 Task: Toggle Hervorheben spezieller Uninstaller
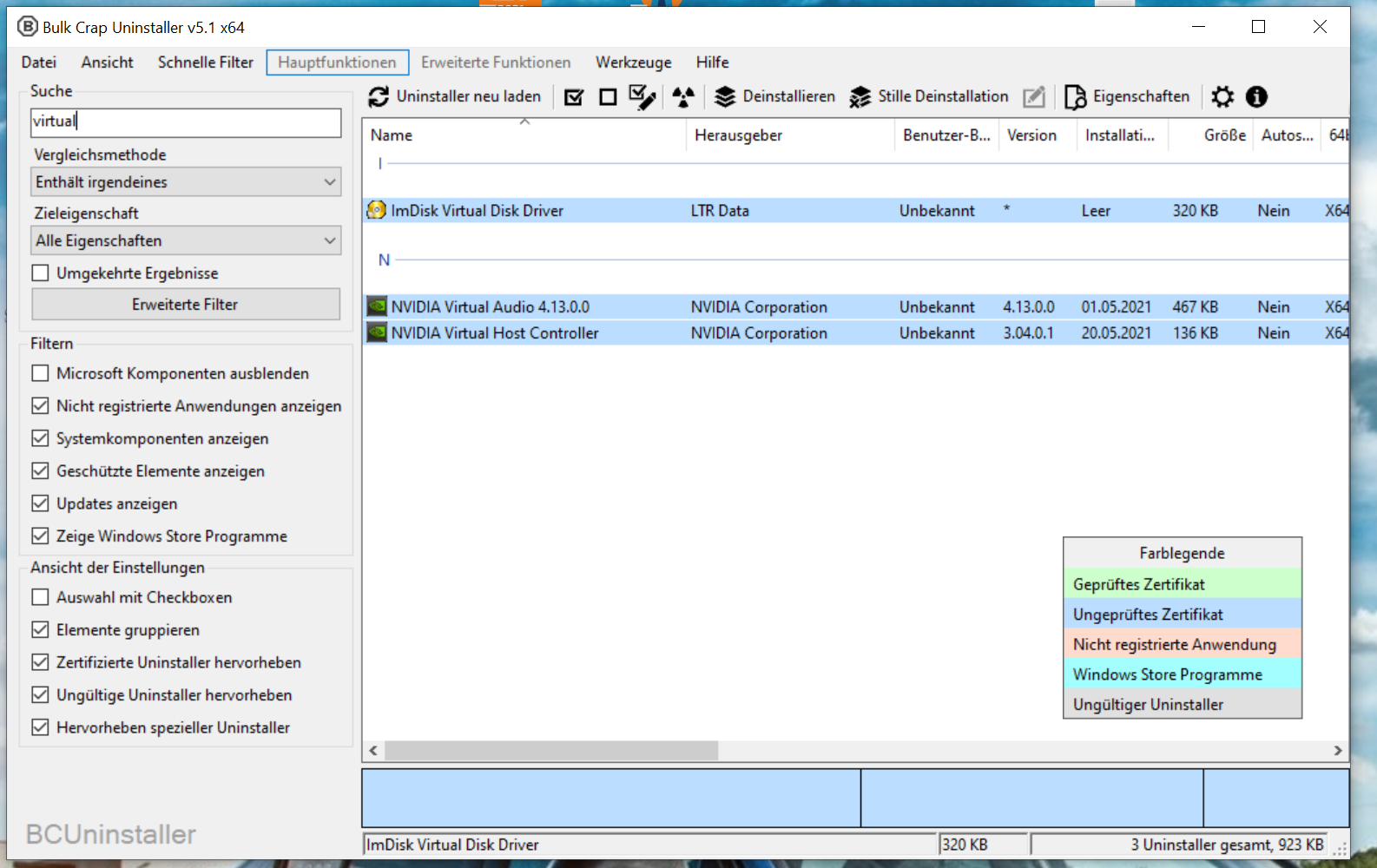40,727
